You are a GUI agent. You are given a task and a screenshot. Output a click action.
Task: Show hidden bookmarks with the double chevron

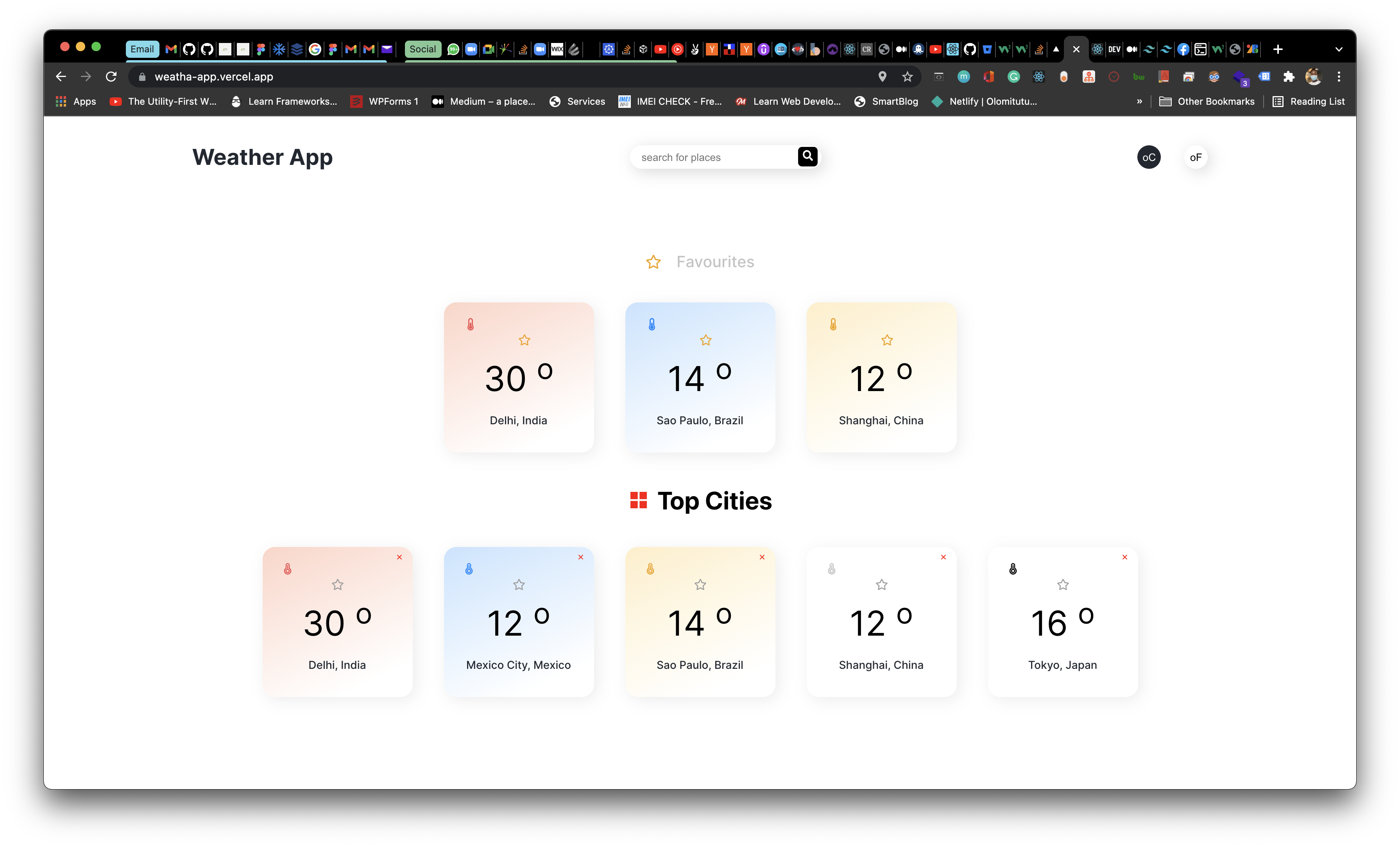coord(1139,102)
